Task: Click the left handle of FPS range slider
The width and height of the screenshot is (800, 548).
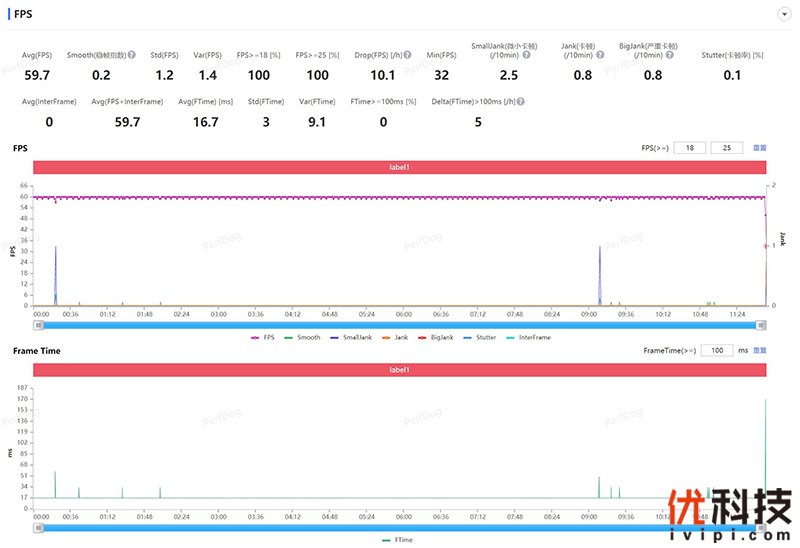Action: [x=39, y=325]
